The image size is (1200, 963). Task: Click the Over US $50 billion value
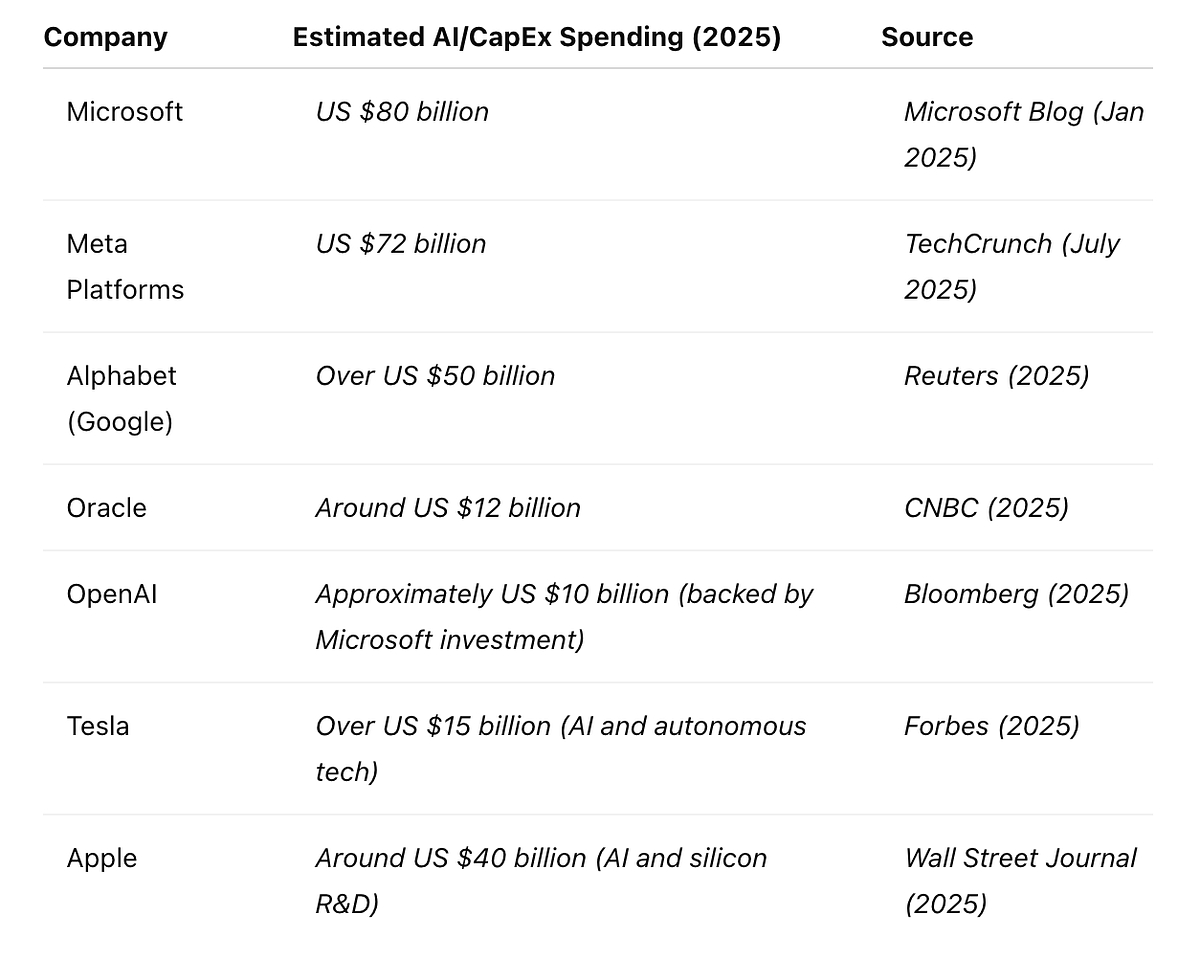point(435,376)
